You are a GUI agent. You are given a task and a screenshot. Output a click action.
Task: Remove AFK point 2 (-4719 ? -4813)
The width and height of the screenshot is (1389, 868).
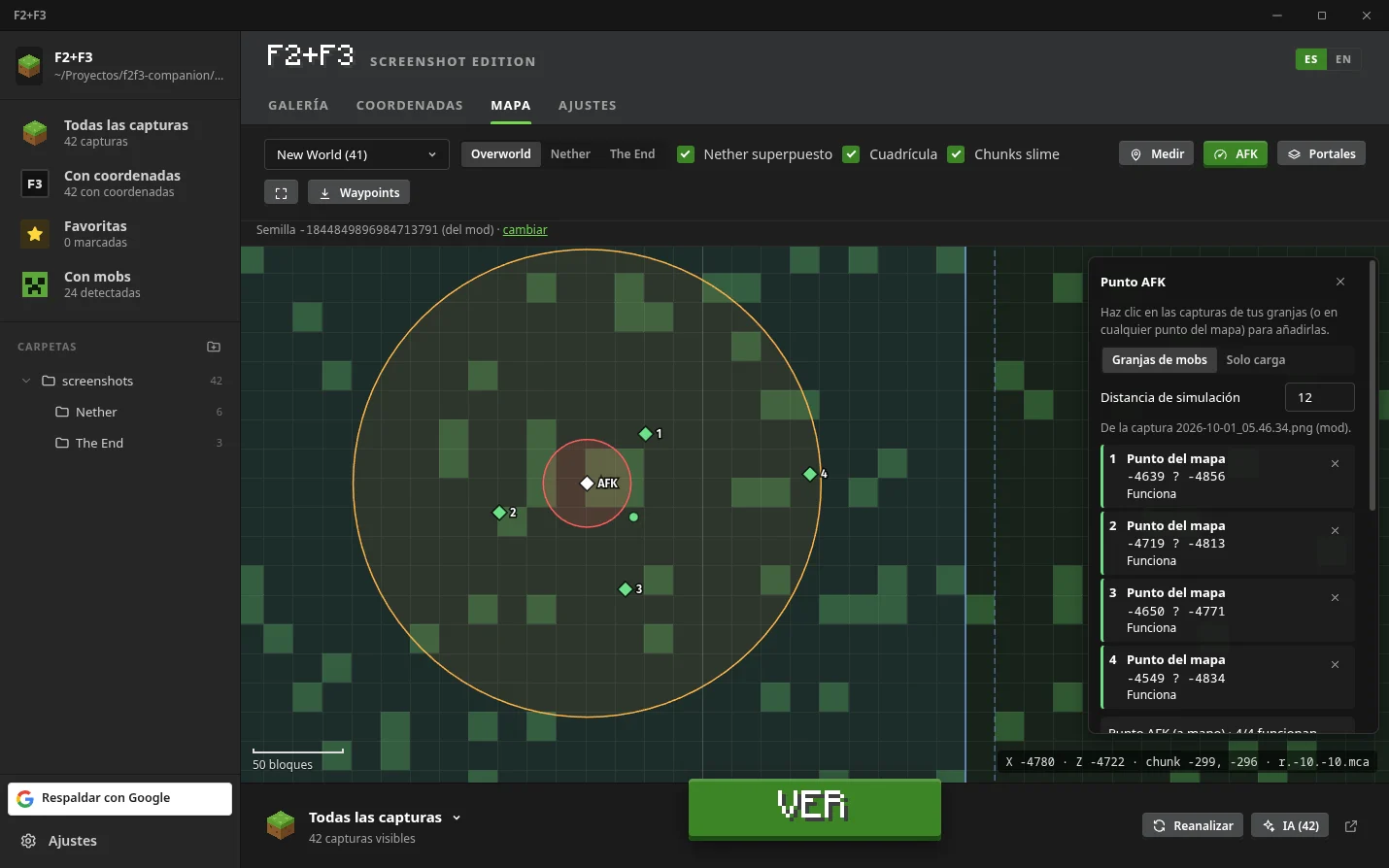coord(1335,531)
